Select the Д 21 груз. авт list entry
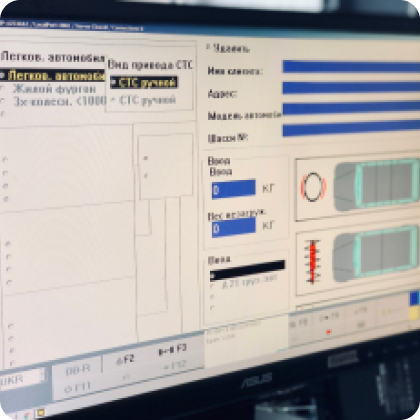The height and width of the screenshot is (420, 420). click(249, 283)
